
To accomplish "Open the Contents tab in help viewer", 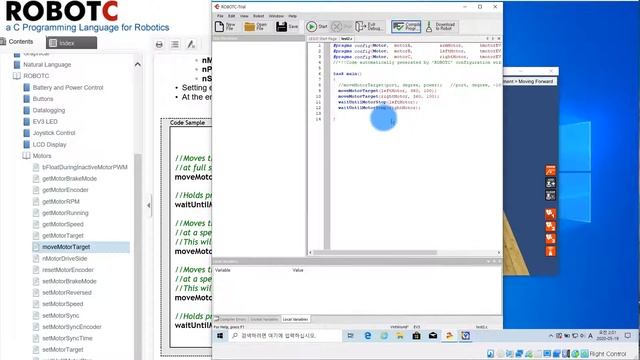I will click(17, 42).
